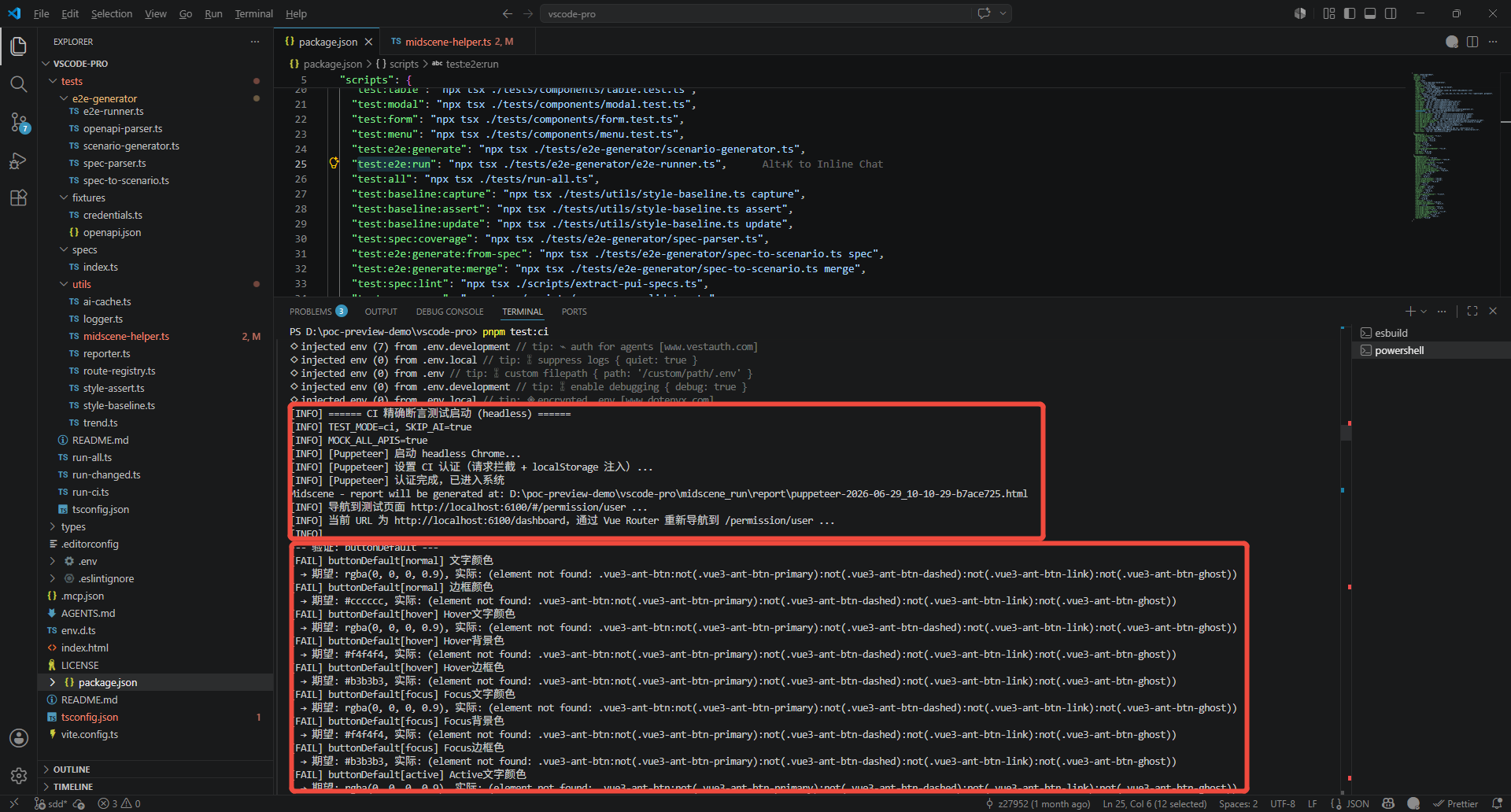Switch to the OUTPUT panel tab
Screen dimensions: 1511x812
point(381,312)
